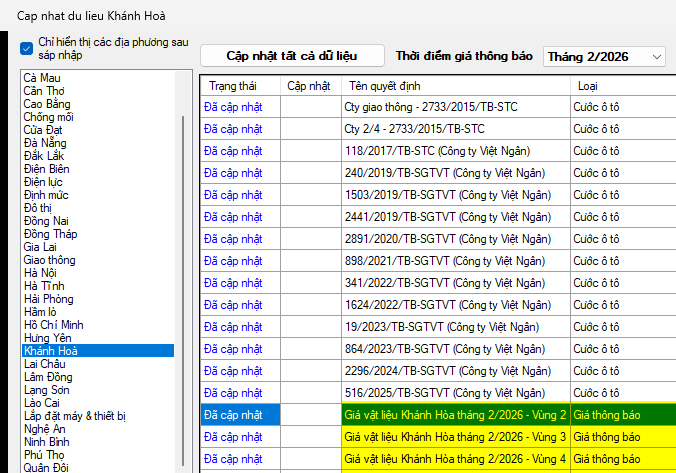Select 'Lắp đặt máy & thiết bị' list entry

coord(75,416)
